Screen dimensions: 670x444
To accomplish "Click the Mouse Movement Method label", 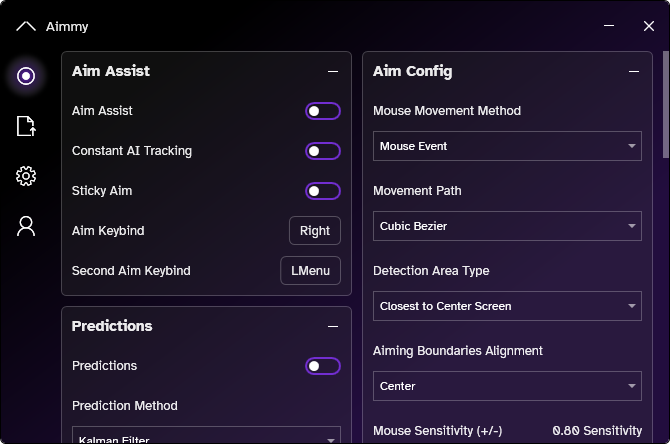I will (447, 111).
